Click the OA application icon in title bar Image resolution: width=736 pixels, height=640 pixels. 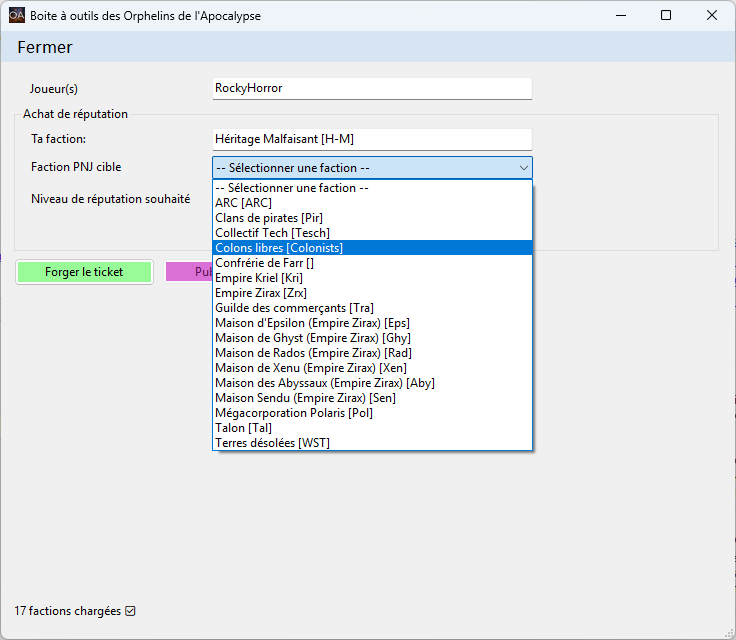coord(16,16)
